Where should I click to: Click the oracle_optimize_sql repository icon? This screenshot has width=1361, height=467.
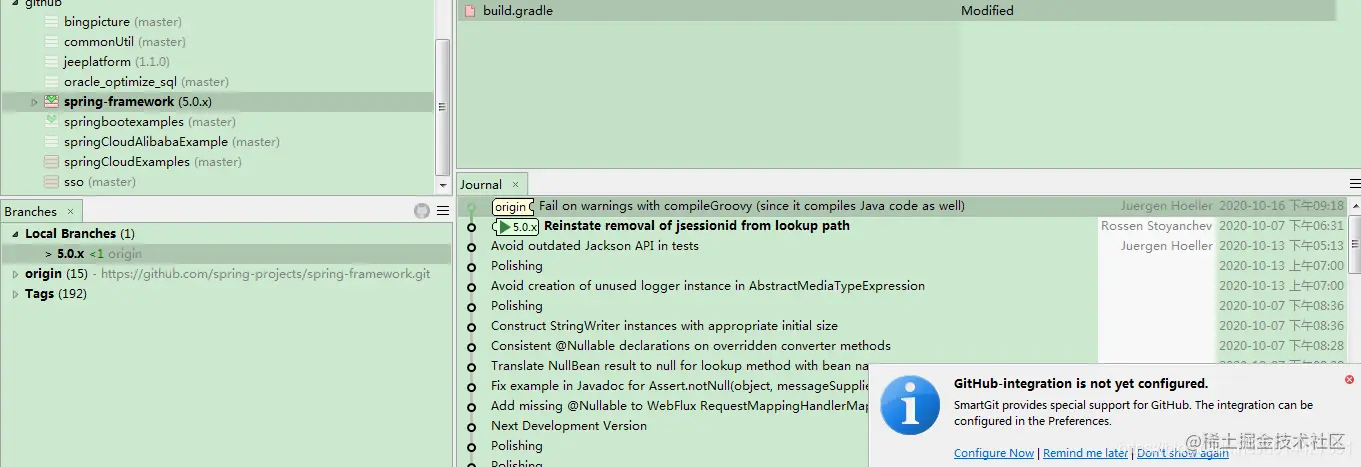point(51,82)
